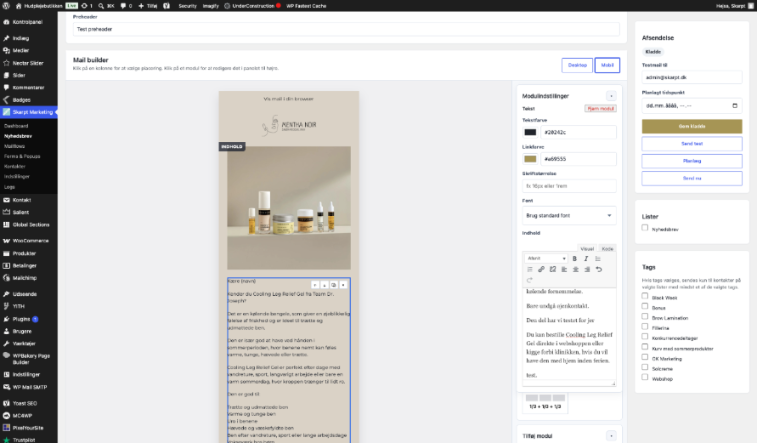Click the Yoast icon in the admin bar
The height and width of the screenshot is (443, 757).
click(167, 6)
